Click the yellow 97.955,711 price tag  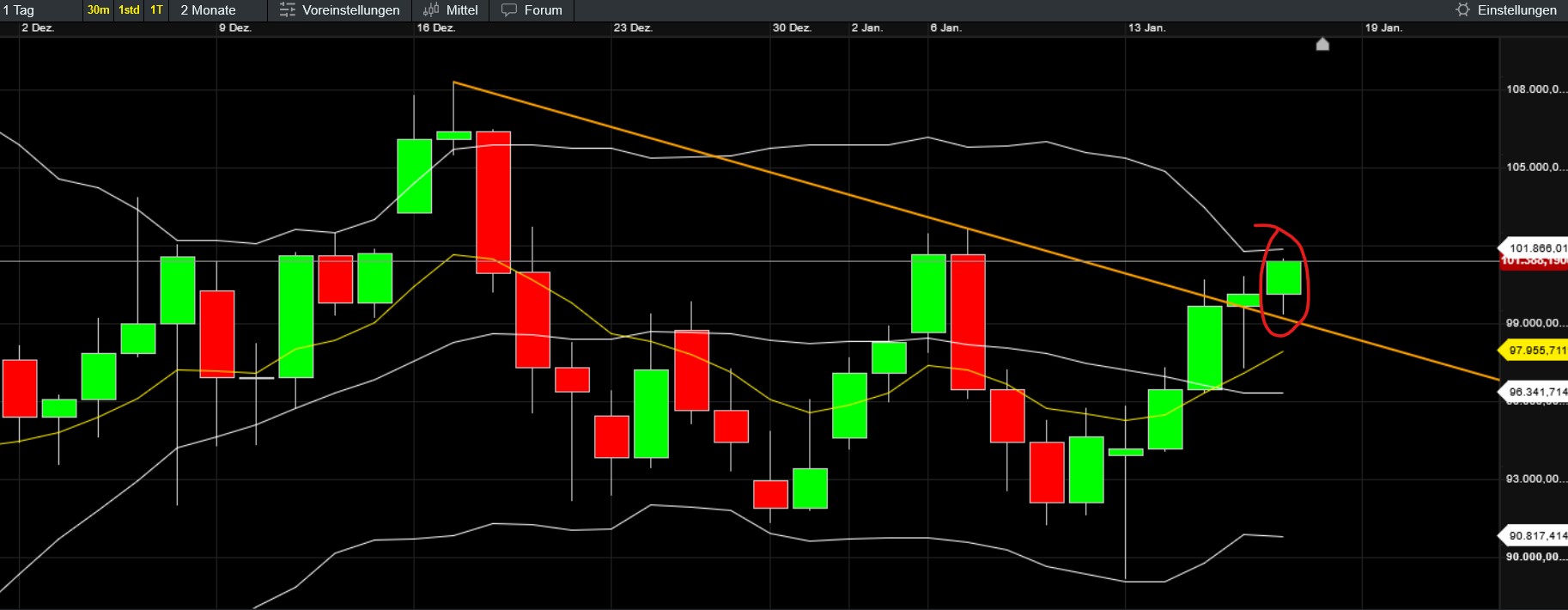(1533, 351)
